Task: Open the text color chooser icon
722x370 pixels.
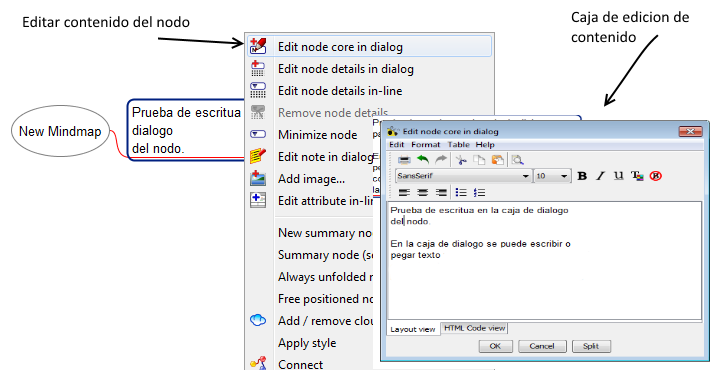Action: (x=637, y=176)
